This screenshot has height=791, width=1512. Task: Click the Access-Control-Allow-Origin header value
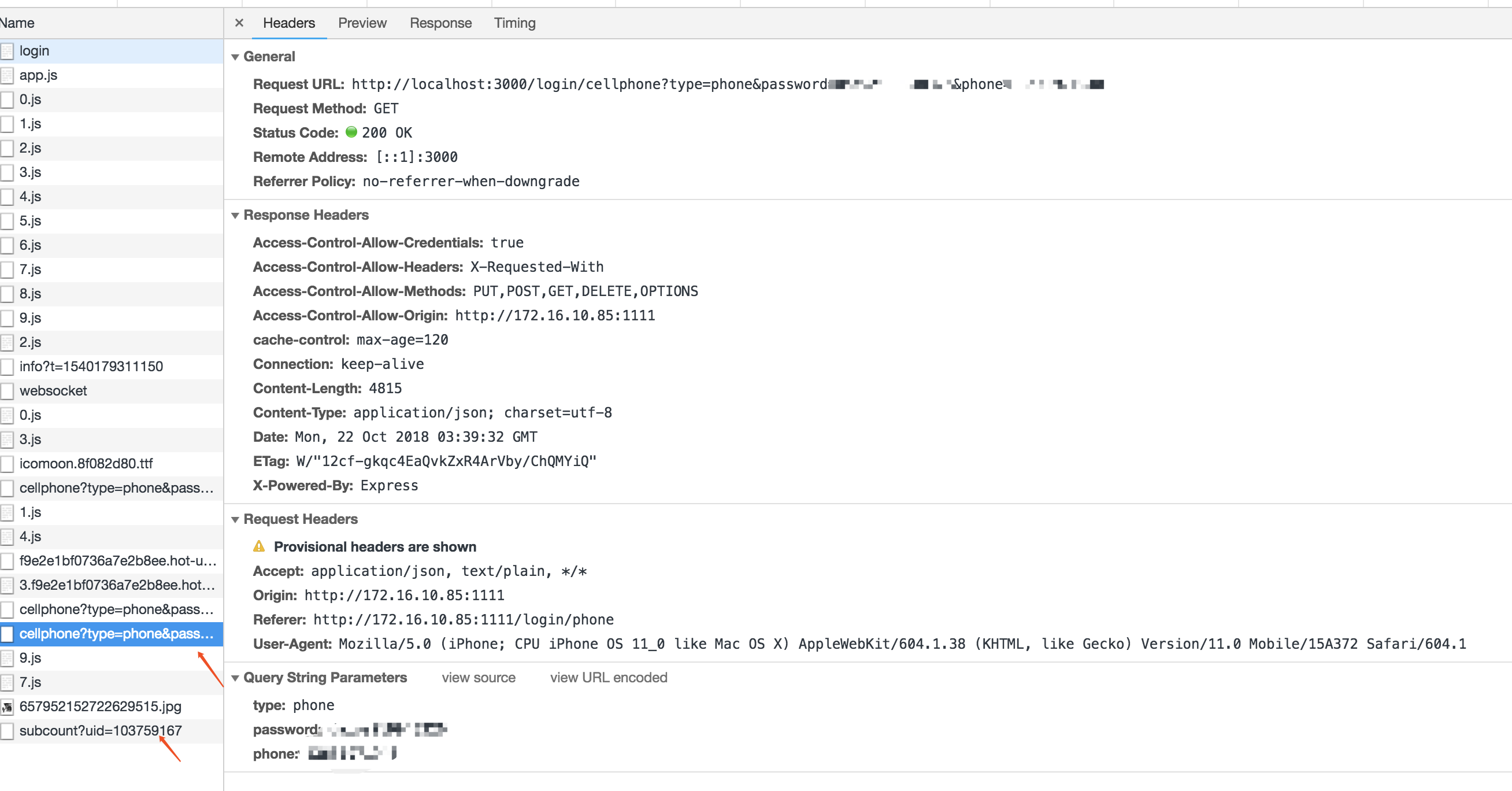pos(555,315)
